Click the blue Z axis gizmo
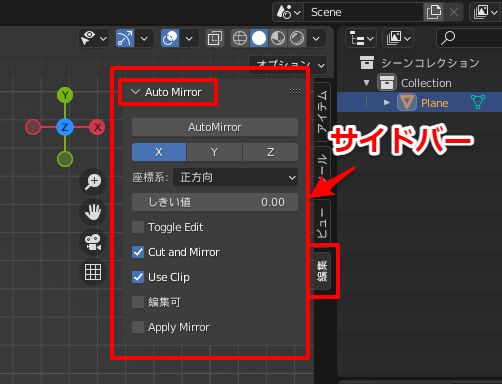The height and width of the screenshot is (384, 502). point(65,127)
